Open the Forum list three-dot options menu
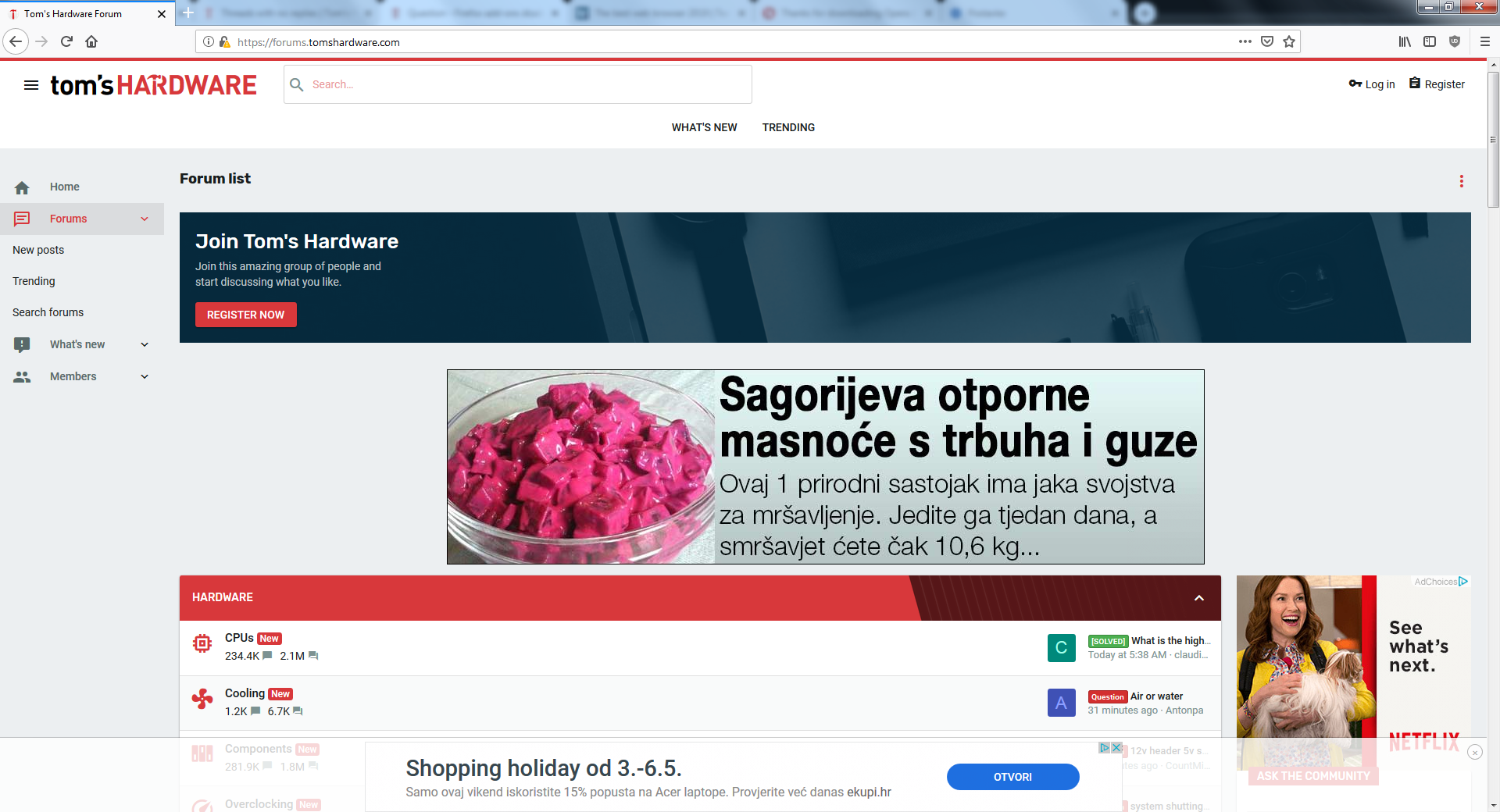1500x812 pixels. [x=1462, y=181]
